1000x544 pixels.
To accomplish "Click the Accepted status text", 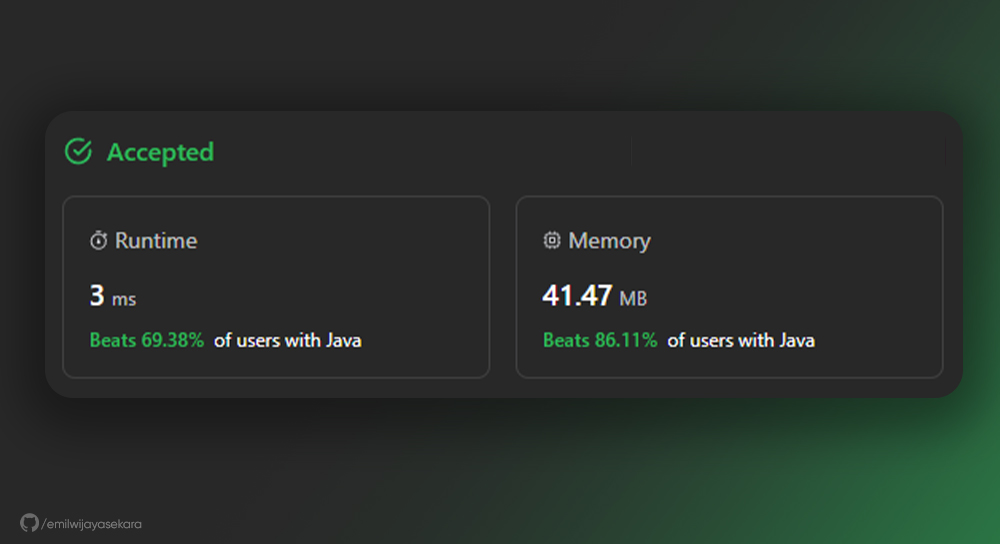I will [160, 152].
